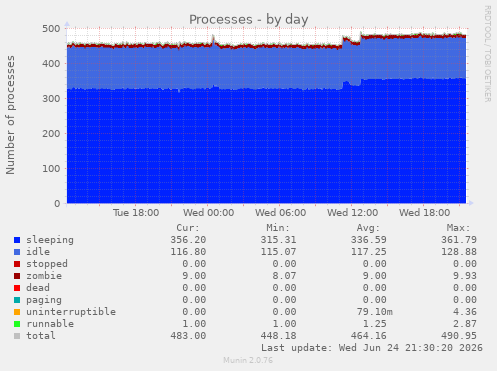Viewport: 497px width, 371px height.
Task: Click the dead legend color swatch
Action: click(17, 288)
